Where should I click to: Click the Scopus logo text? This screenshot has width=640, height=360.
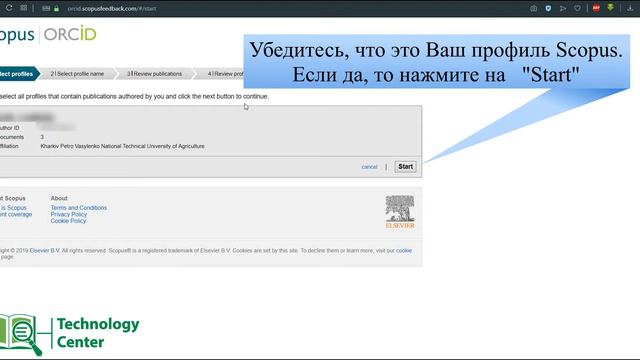(17, 34)
